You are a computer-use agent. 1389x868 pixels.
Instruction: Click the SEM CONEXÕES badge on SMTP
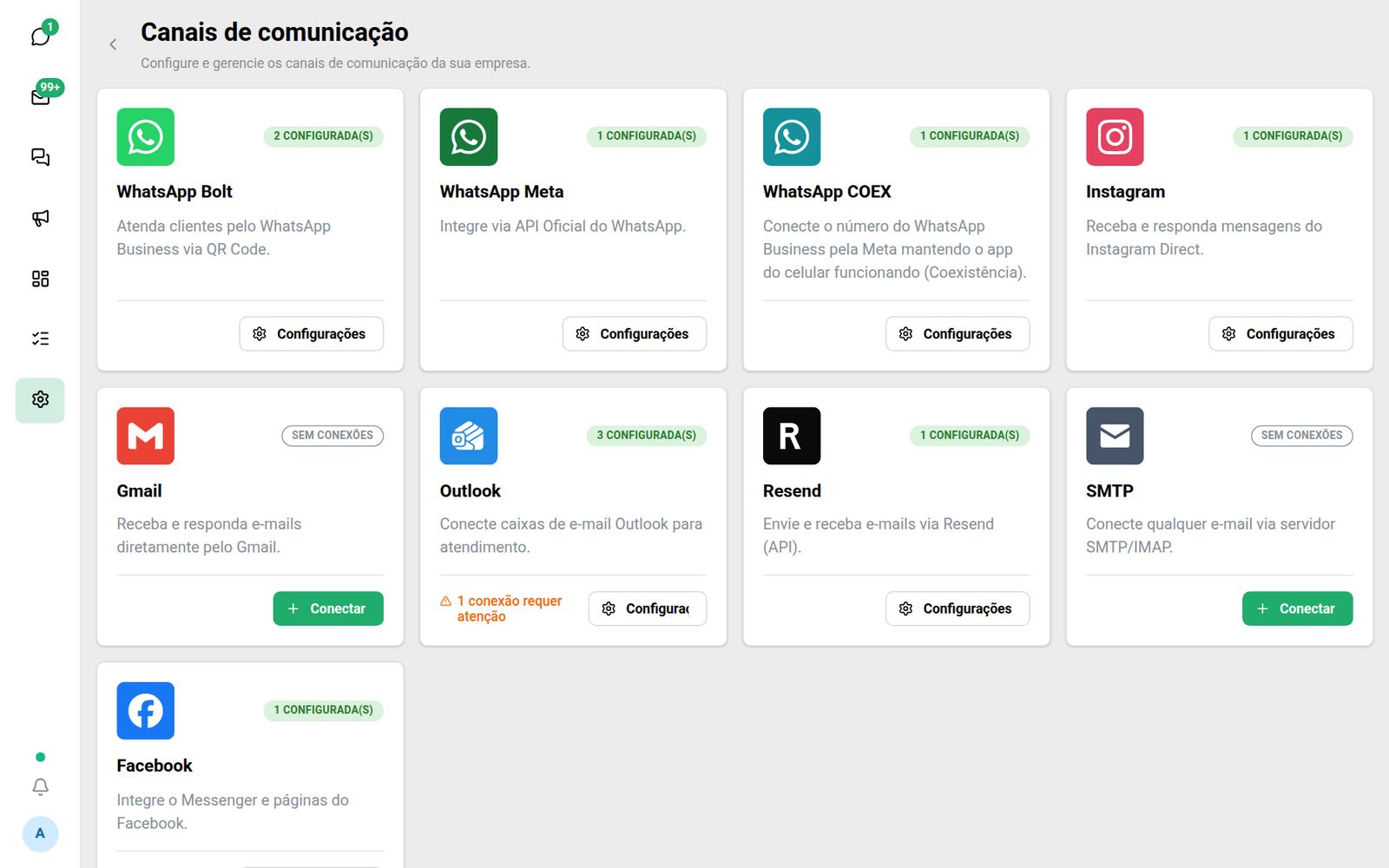point(1301,435)
